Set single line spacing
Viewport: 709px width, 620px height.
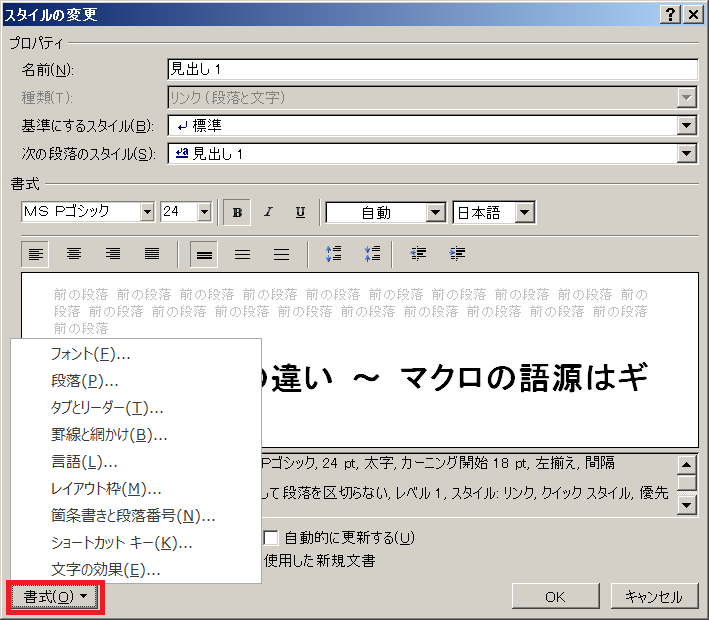[x=204, y=255]
